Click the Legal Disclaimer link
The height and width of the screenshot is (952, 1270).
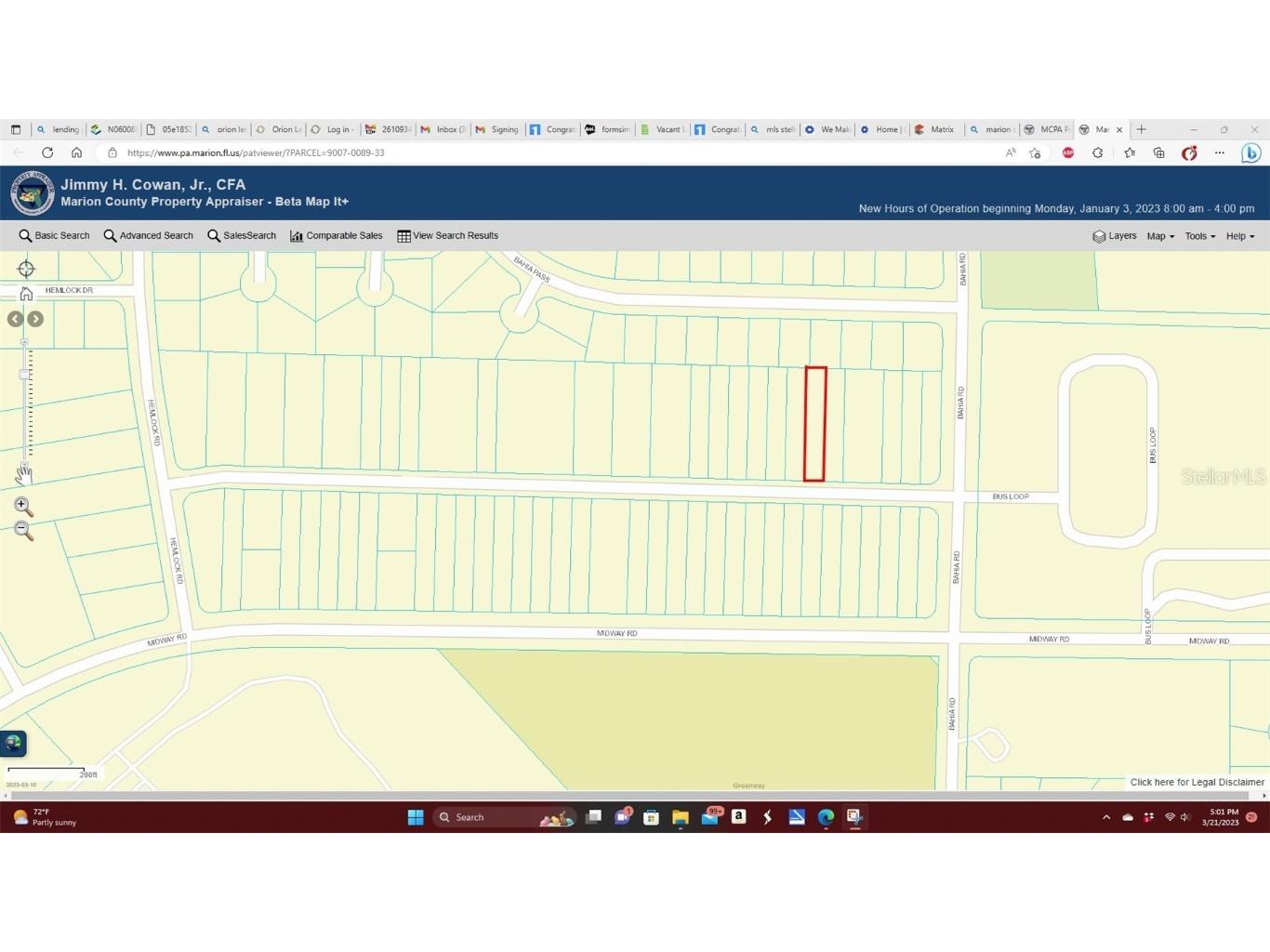point(1197,782)
